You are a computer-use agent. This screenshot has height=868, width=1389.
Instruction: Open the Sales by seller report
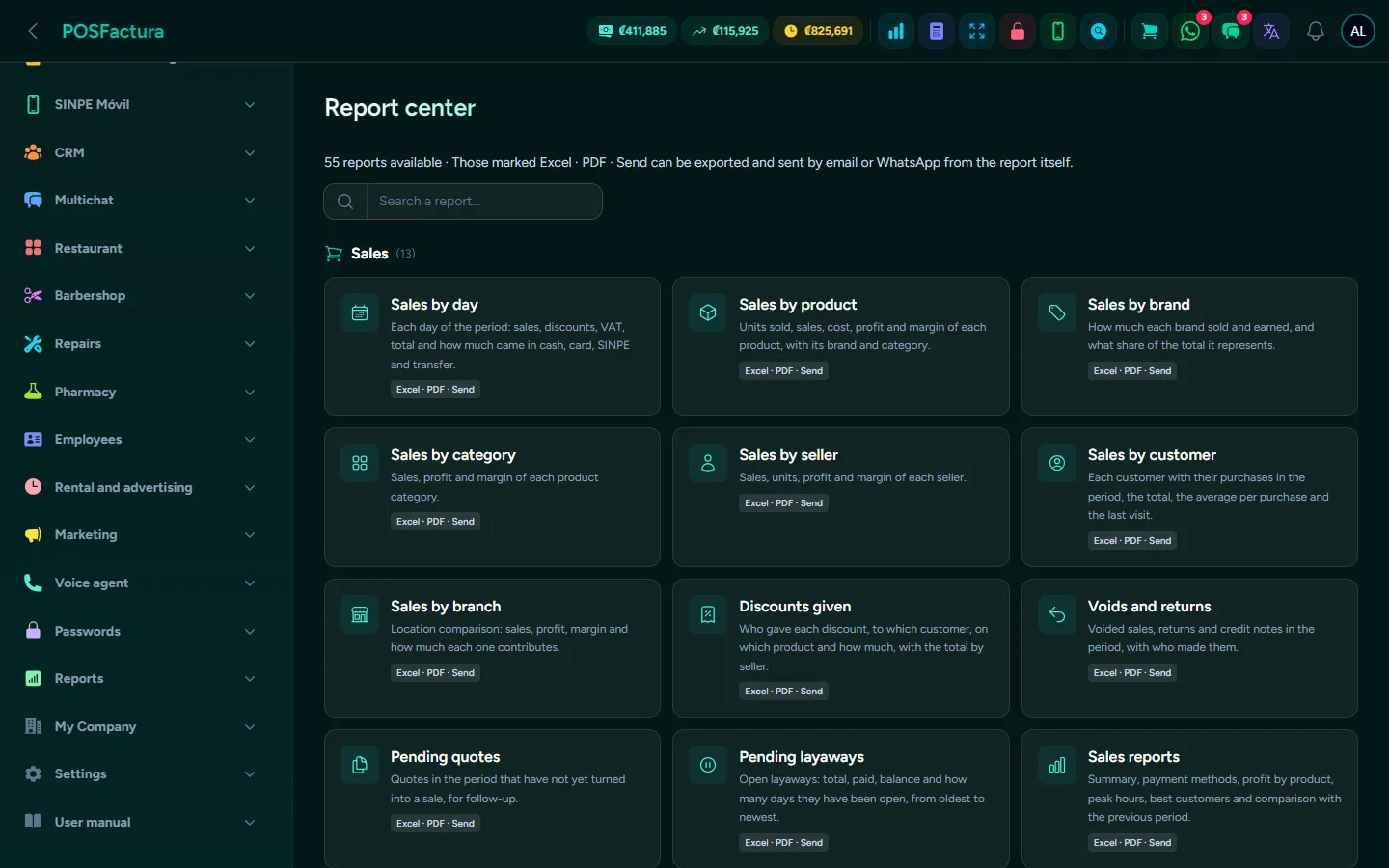[841, 497]
